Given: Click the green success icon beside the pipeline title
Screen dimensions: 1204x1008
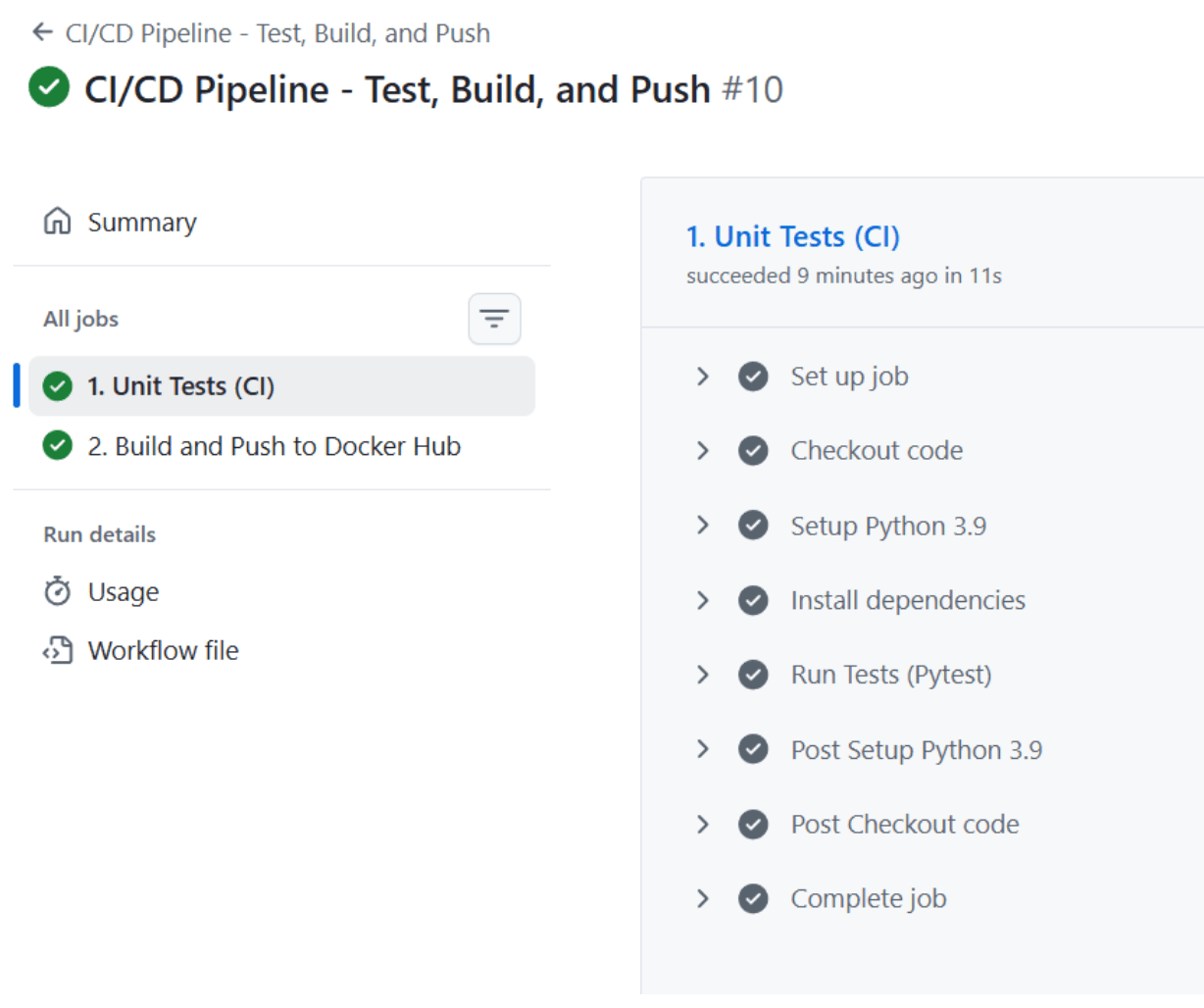Looking at the screenshot, I should click(x=49, y=87).
